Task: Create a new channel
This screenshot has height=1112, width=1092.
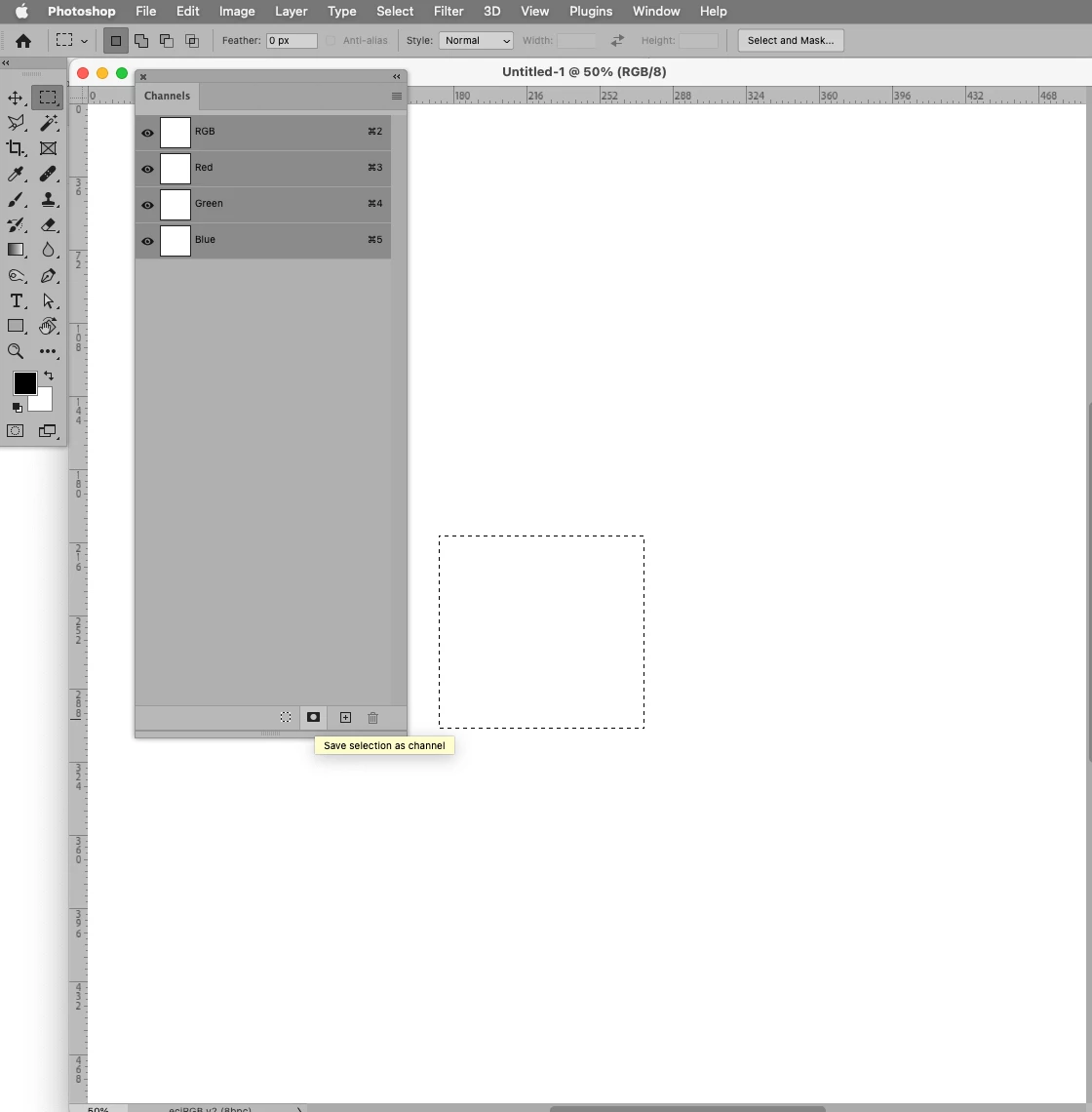Action: point(345,718)
